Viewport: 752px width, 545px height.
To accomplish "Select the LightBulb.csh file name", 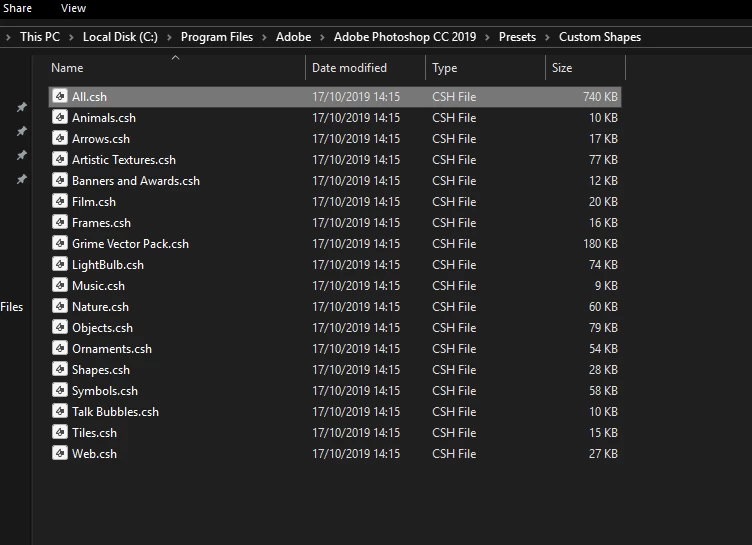I will (108, 265).
